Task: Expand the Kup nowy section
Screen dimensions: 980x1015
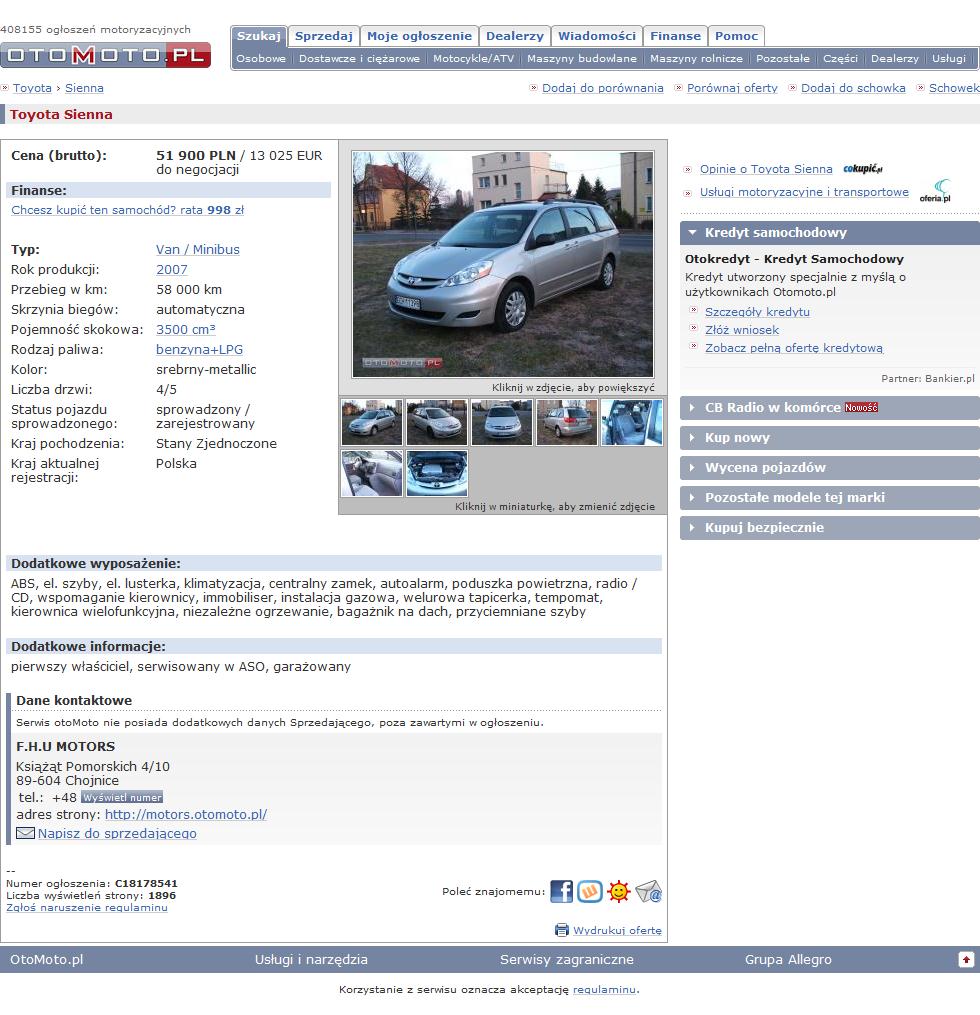Action: click(830, 438)
